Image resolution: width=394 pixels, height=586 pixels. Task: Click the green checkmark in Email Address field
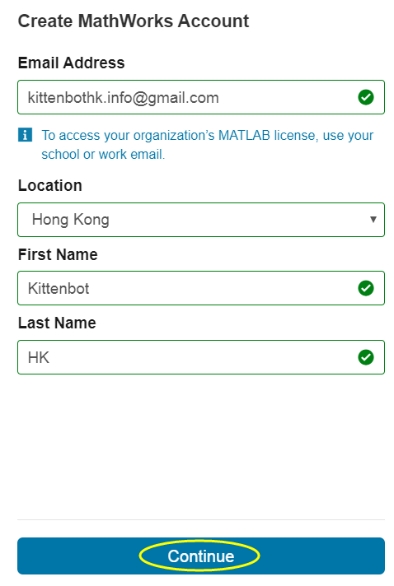coord(366,97)
